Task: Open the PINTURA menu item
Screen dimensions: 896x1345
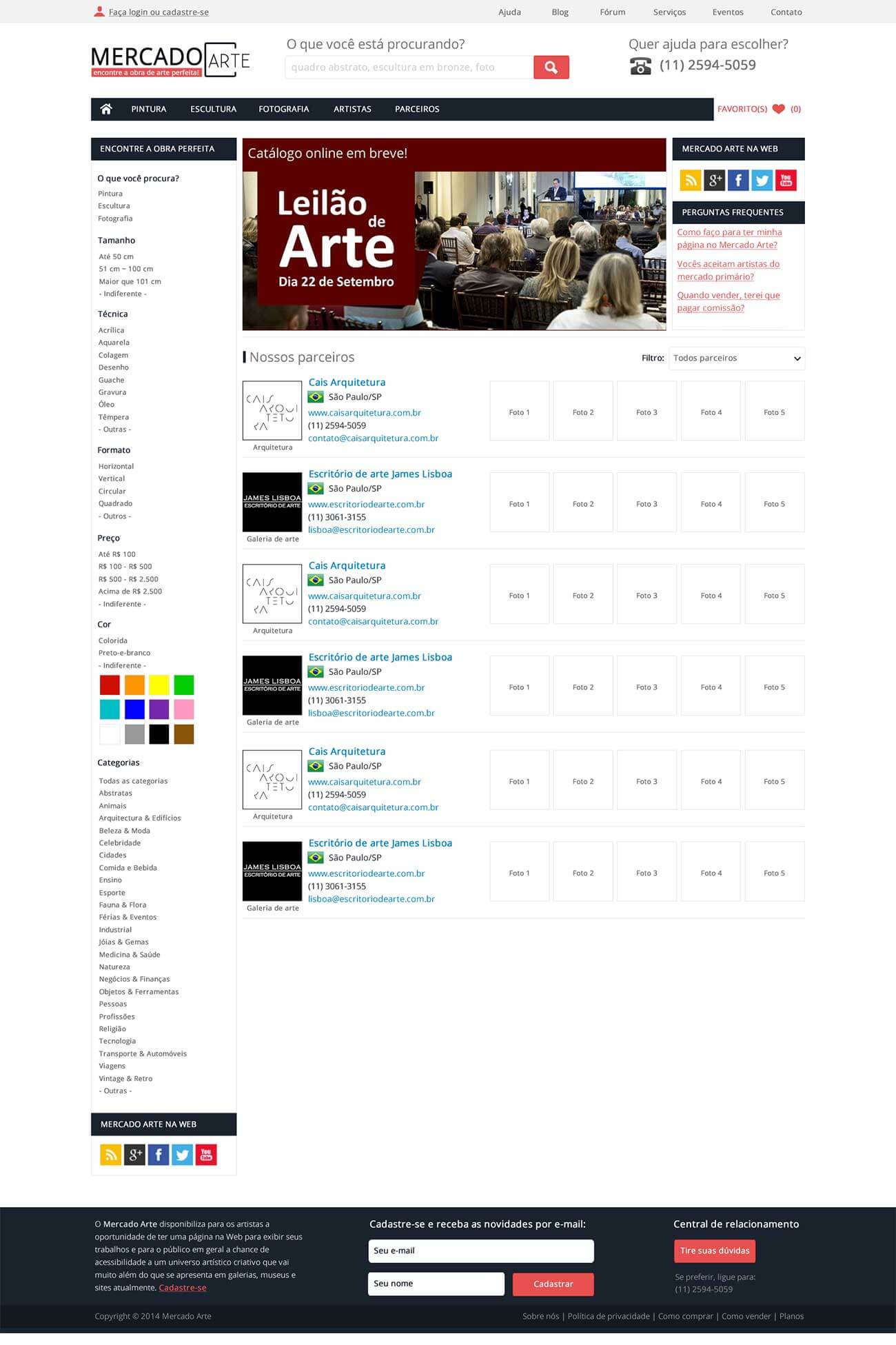Action: (149, 109)
